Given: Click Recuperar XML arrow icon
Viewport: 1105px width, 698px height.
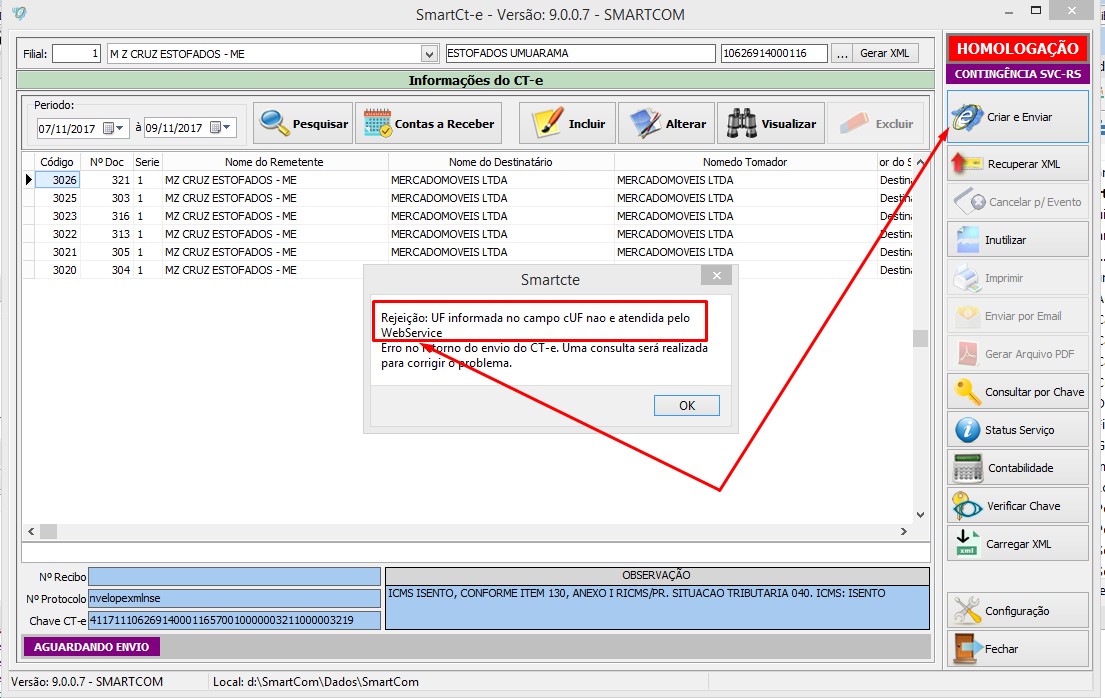Looking at the screenshot, I should coord(967,164).
